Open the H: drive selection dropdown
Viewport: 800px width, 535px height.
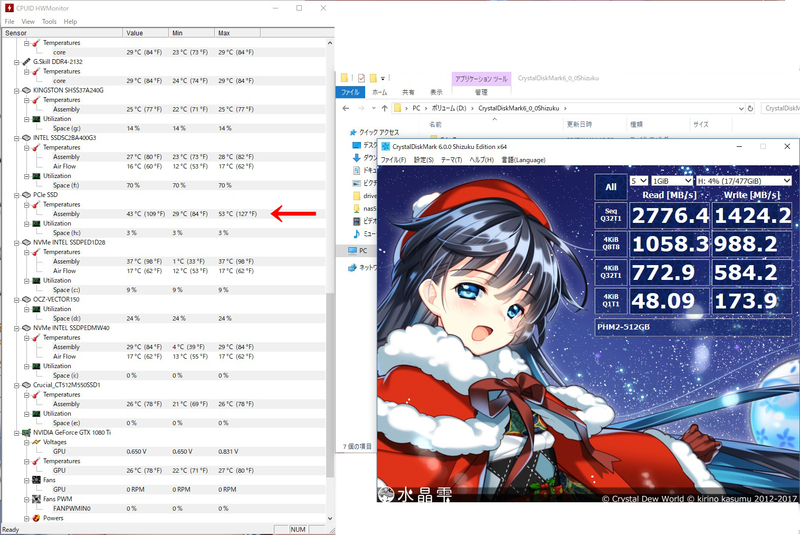coord(744,181)
